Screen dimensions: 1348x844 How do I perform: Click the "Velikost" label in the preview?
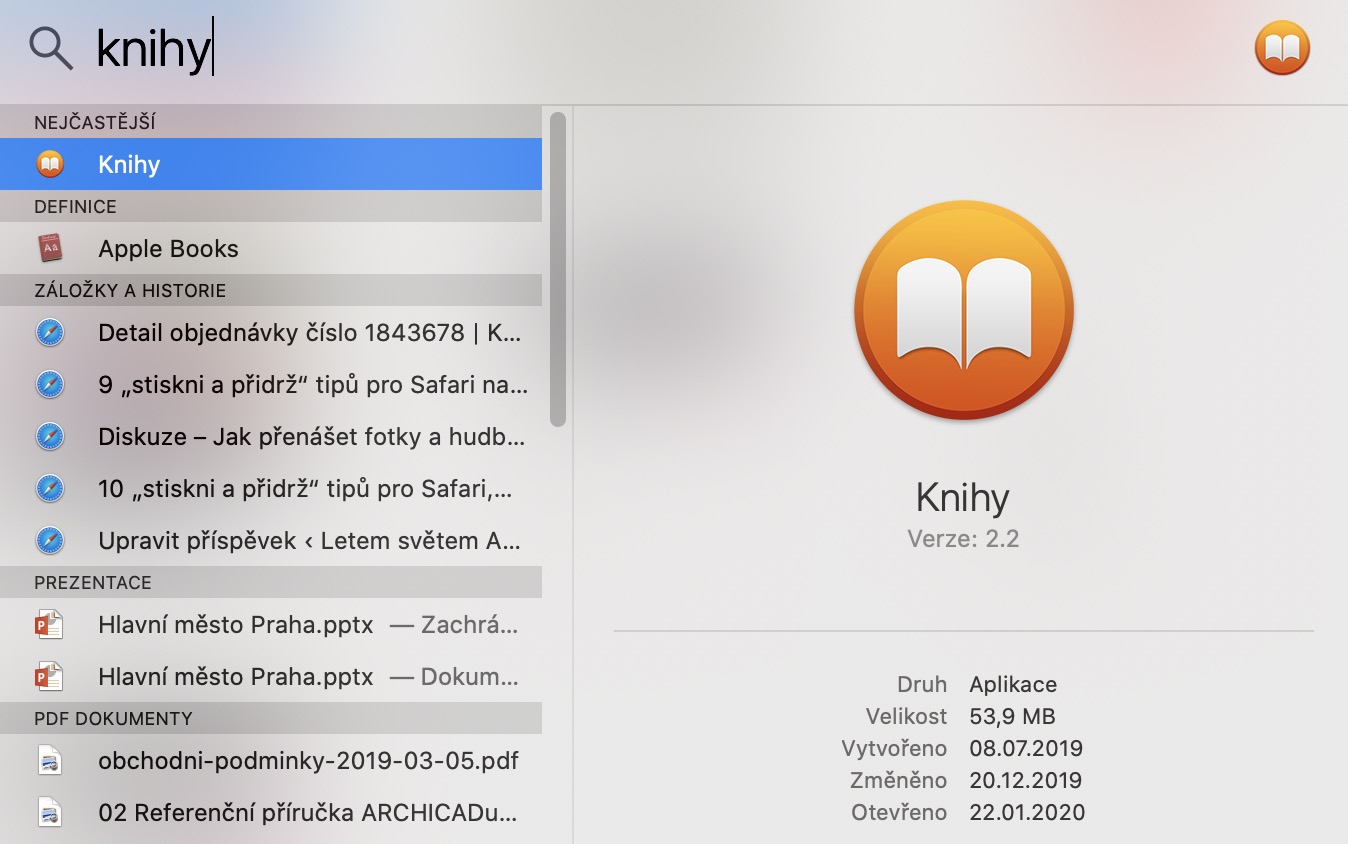pyautogui.click(x=906, y=716)
